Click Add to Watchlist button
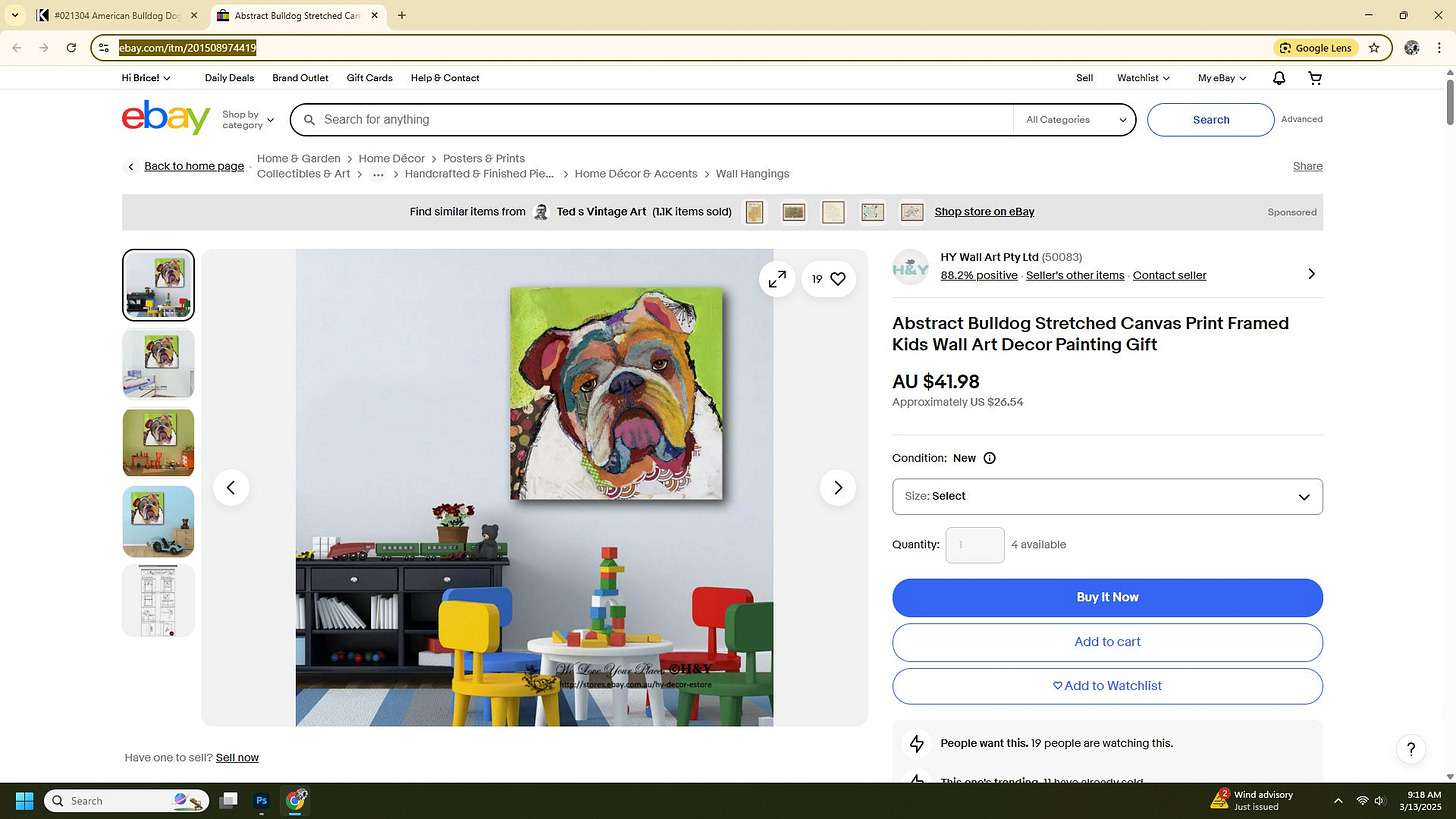 [1107, 686]
